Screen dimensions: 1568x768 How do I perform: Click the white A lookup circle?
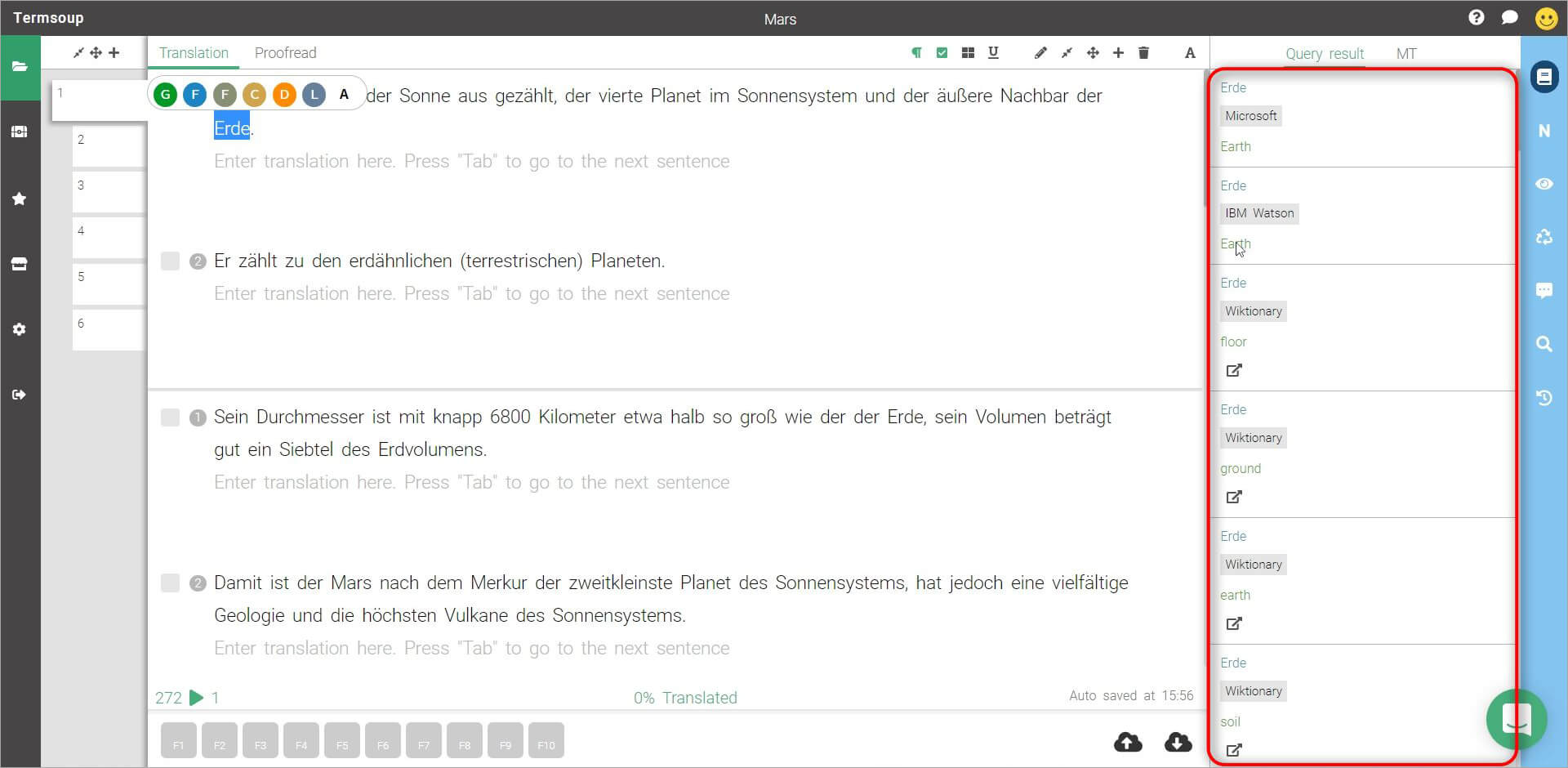[344, 95]
